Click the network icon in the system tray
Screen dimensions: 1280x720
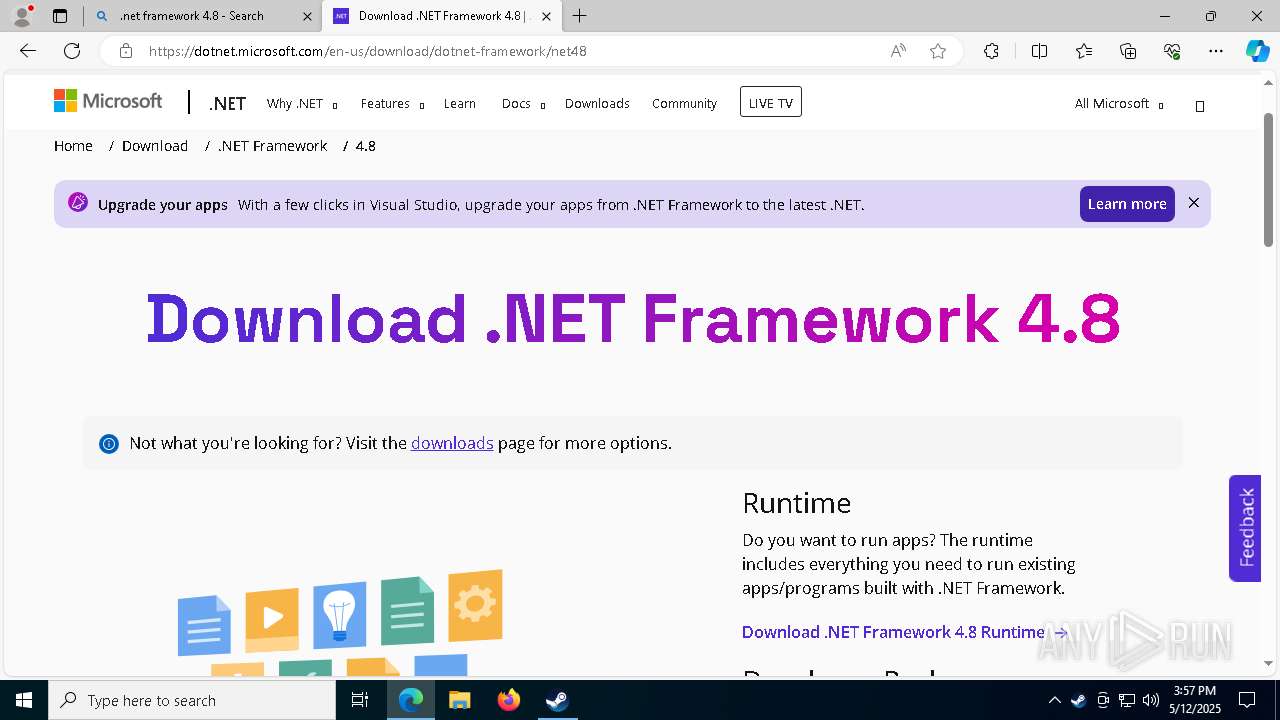[1127, 700]
